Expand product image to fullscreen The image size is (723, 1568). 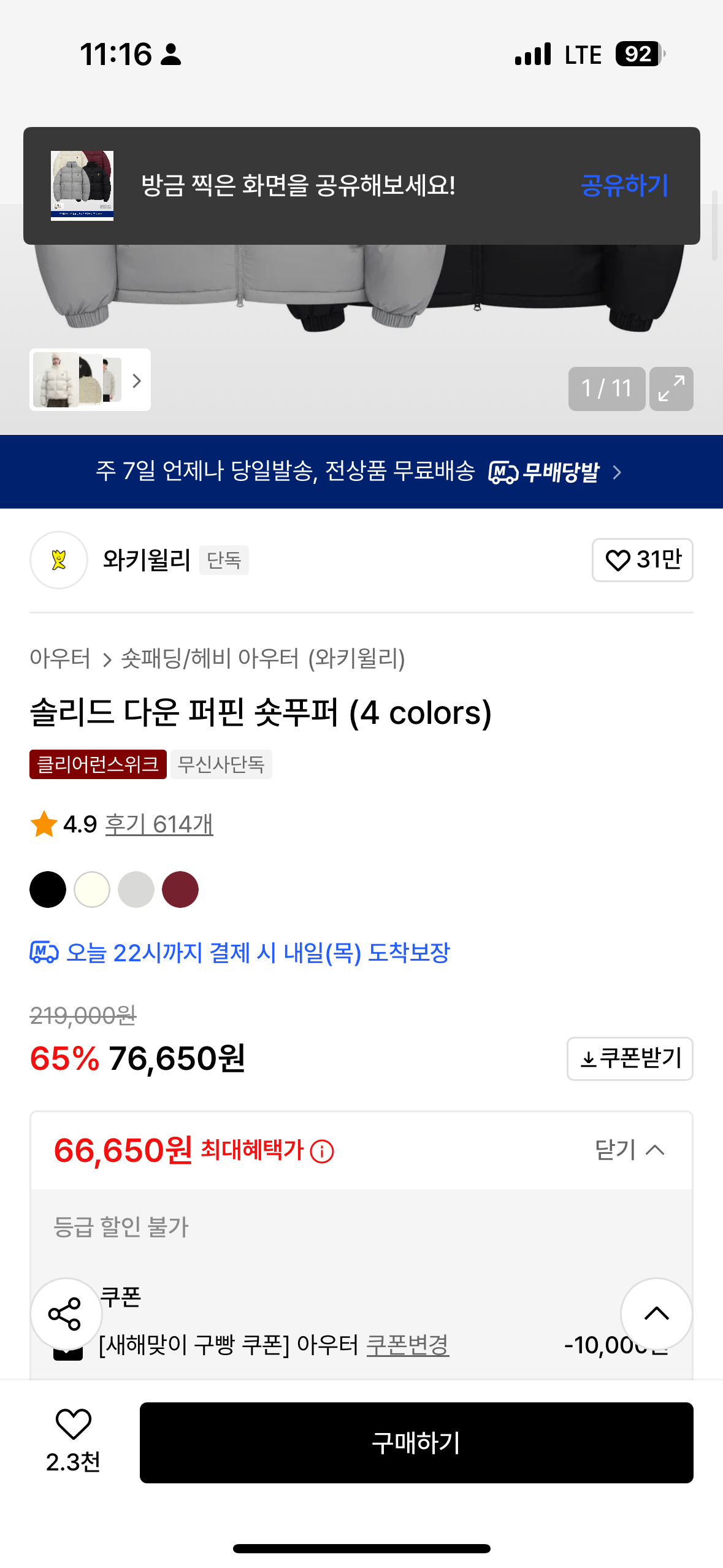671,388
